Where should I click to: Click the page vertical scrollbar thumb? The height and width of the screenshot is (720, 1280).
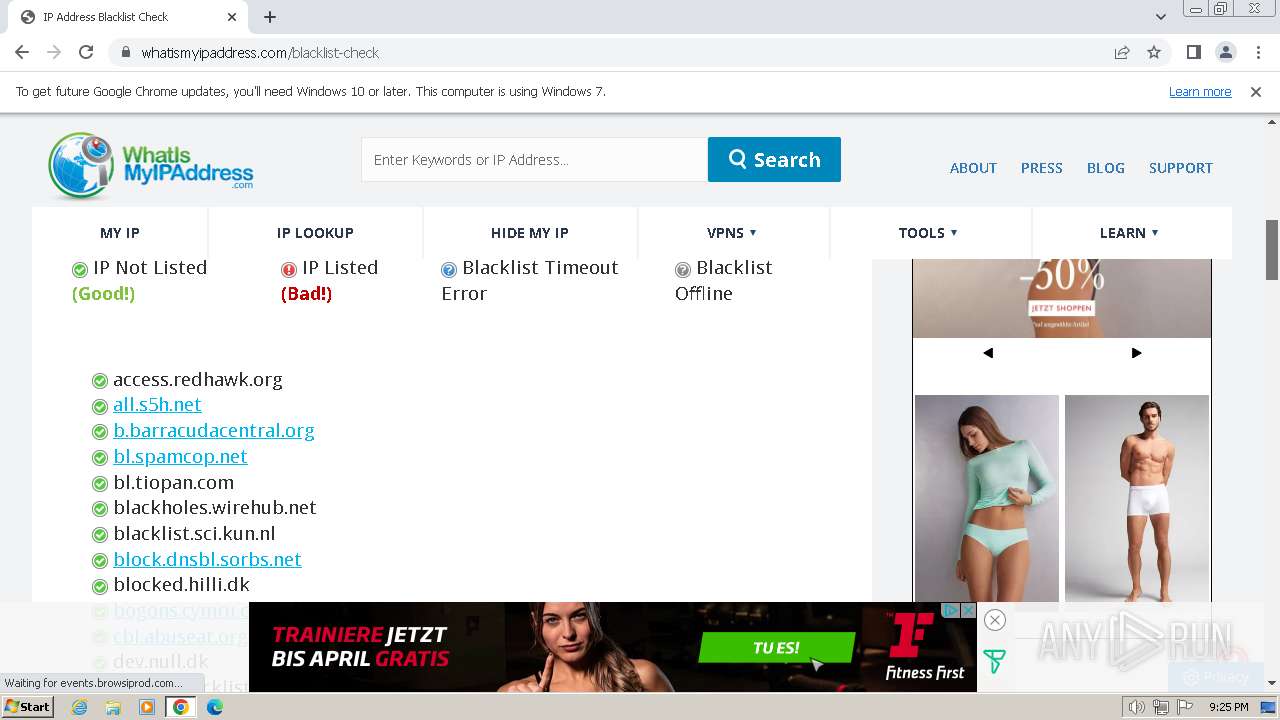(x=1272, y=250)
